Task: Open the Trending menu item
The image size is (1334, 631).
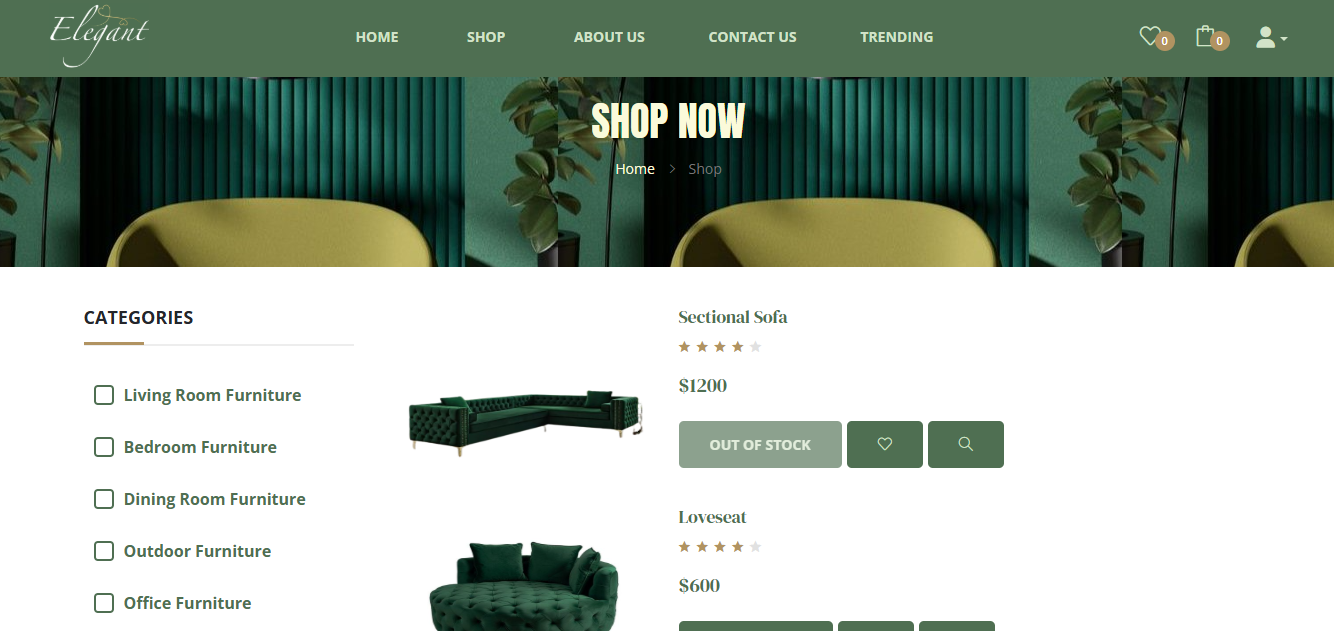Action: click(x=897, y=37)
